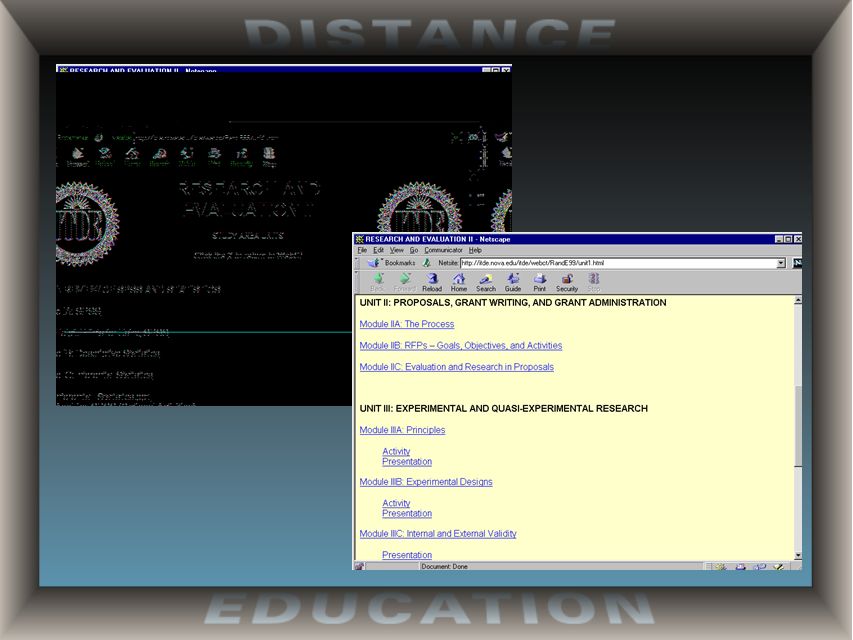Click the Back button in Netscape toolbar
This screenshot has width=853, height=640.
pos(377,282)
